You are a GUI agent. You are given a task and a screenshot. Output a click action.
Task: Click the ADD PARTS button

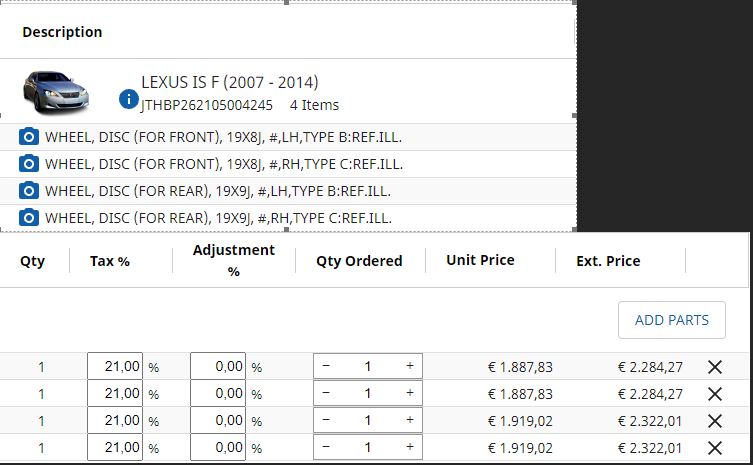671,320
